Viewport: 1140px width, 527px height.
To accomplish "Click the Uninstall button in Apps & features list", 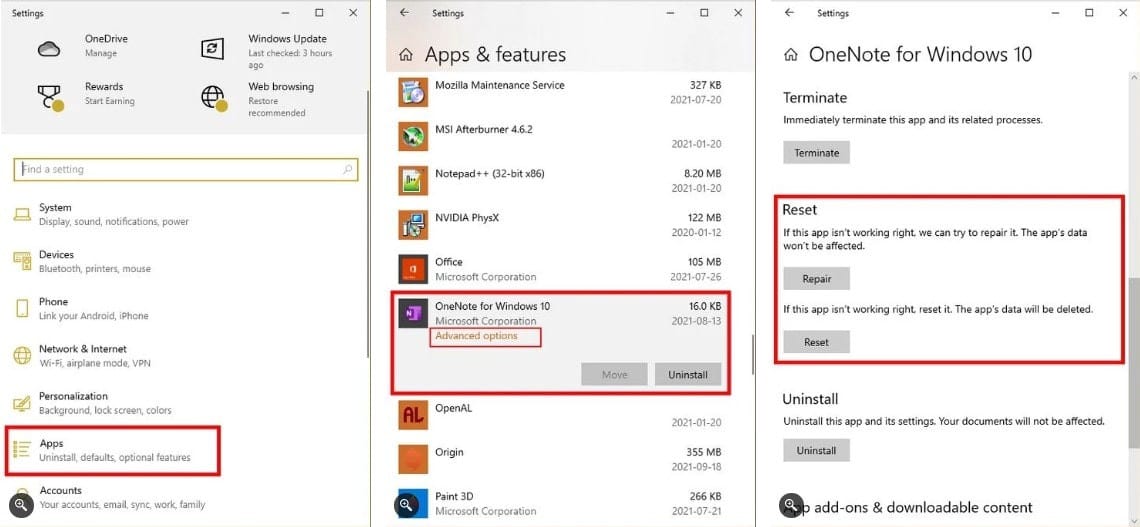I will pos(688,375).
